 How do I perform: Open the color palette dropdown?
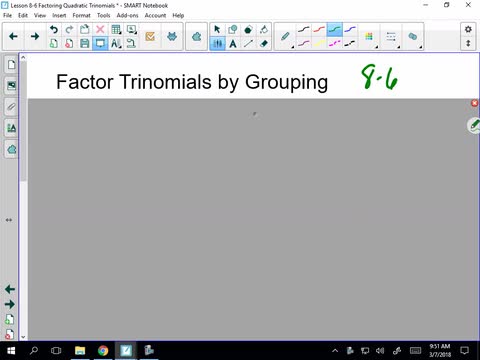point(369,37)
